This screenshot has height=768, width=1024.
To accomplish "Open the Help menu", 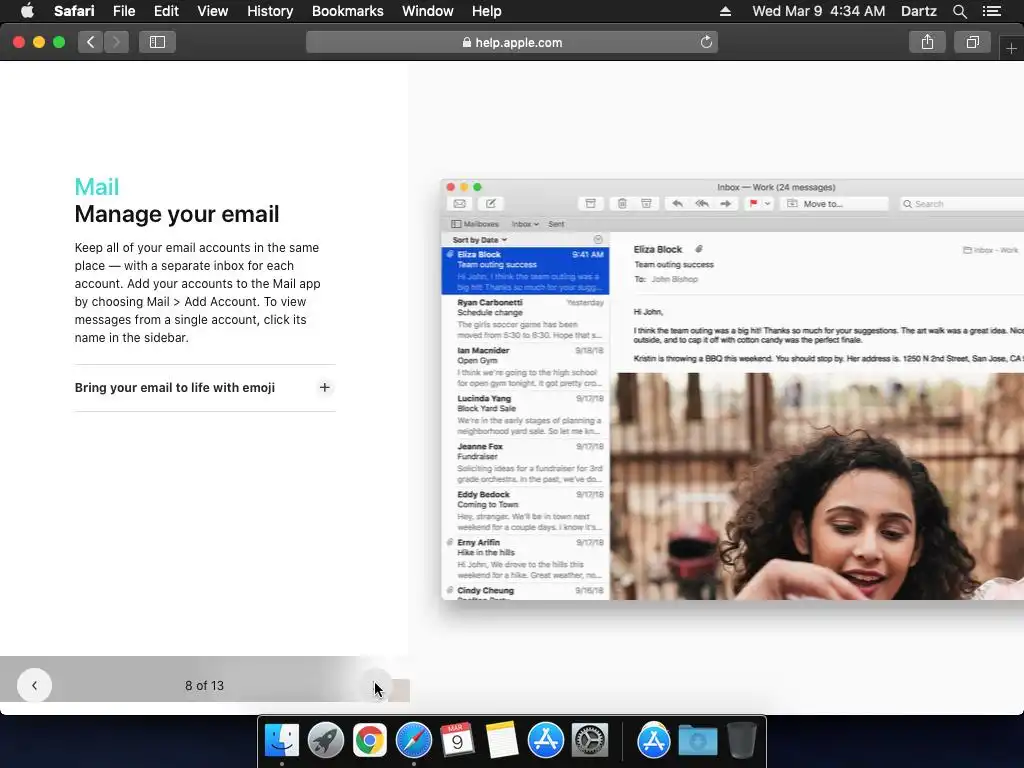I will tap(487, 11).
